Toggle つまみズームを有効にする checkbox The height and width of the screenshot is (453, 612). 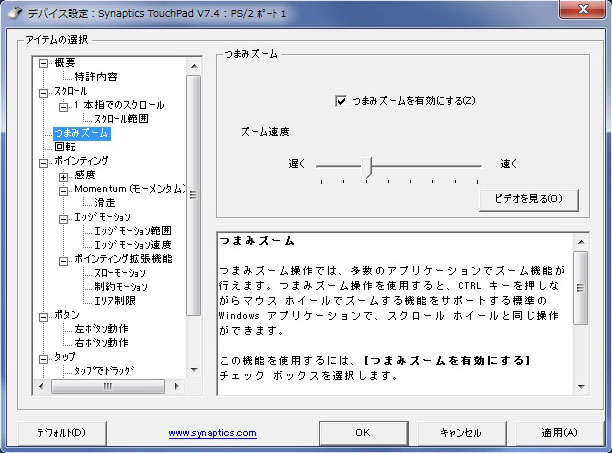(341, 101)
